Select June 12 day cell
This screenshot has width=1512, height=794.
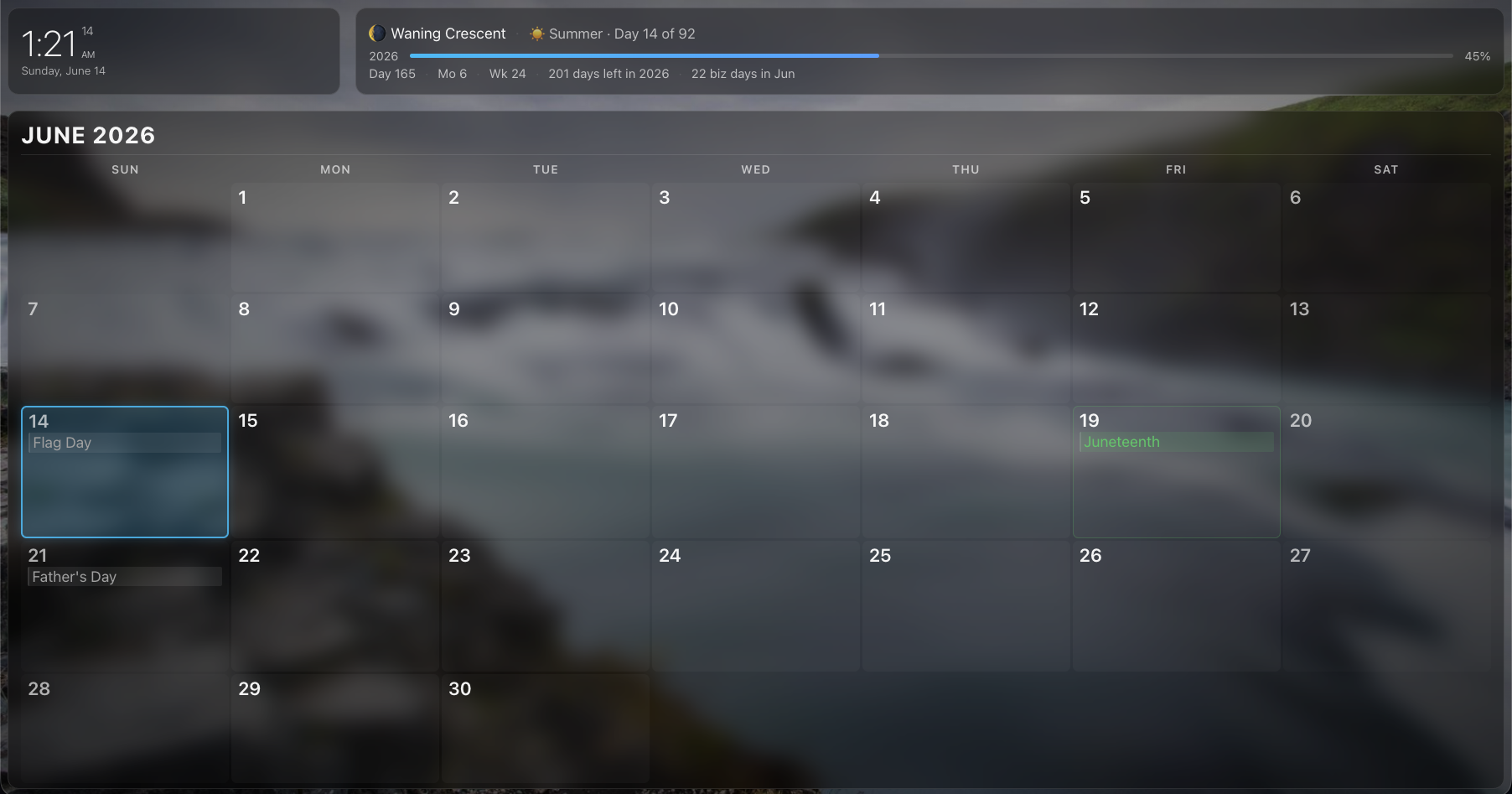click(1177, 349)
